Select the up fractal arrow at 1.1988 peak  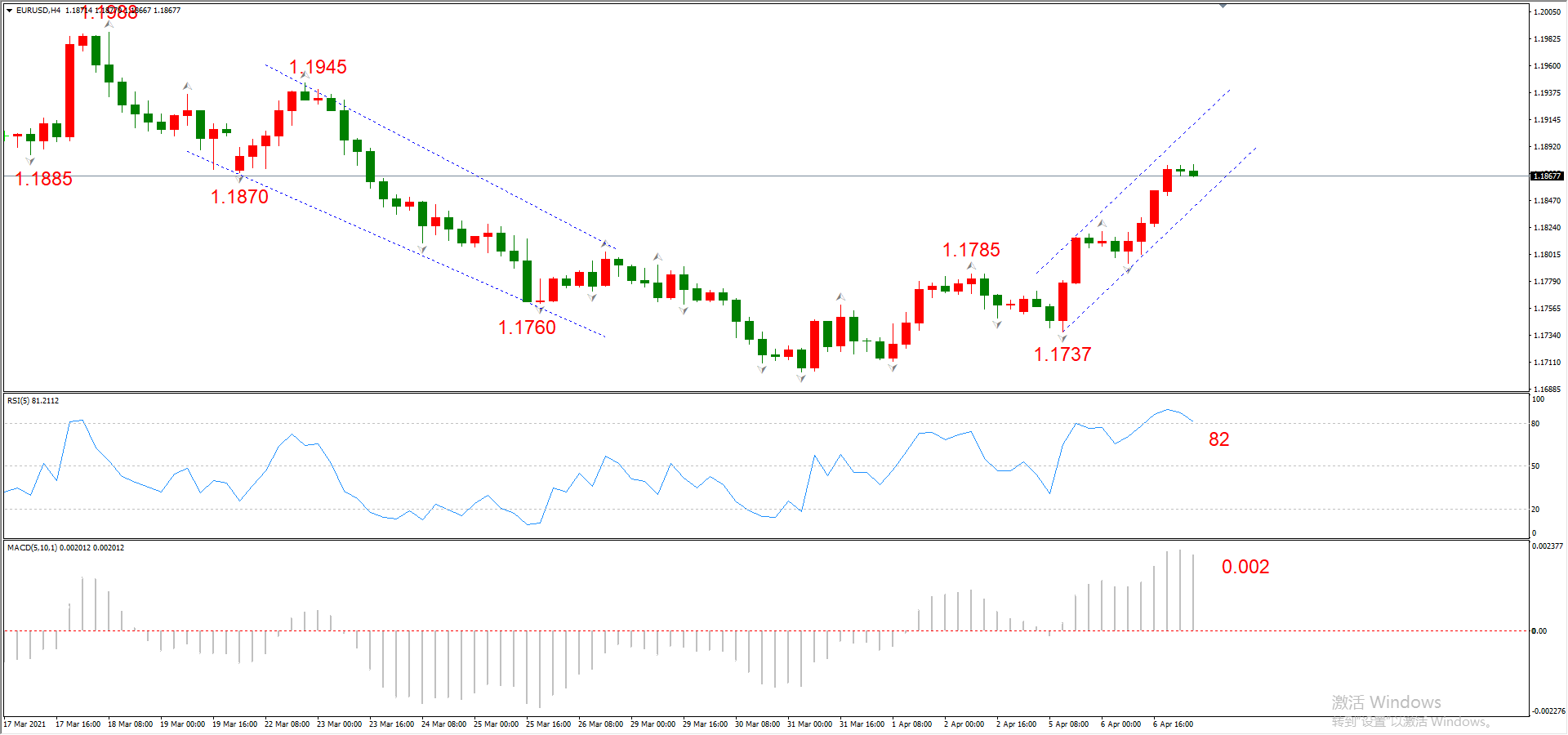click(109, 24)
